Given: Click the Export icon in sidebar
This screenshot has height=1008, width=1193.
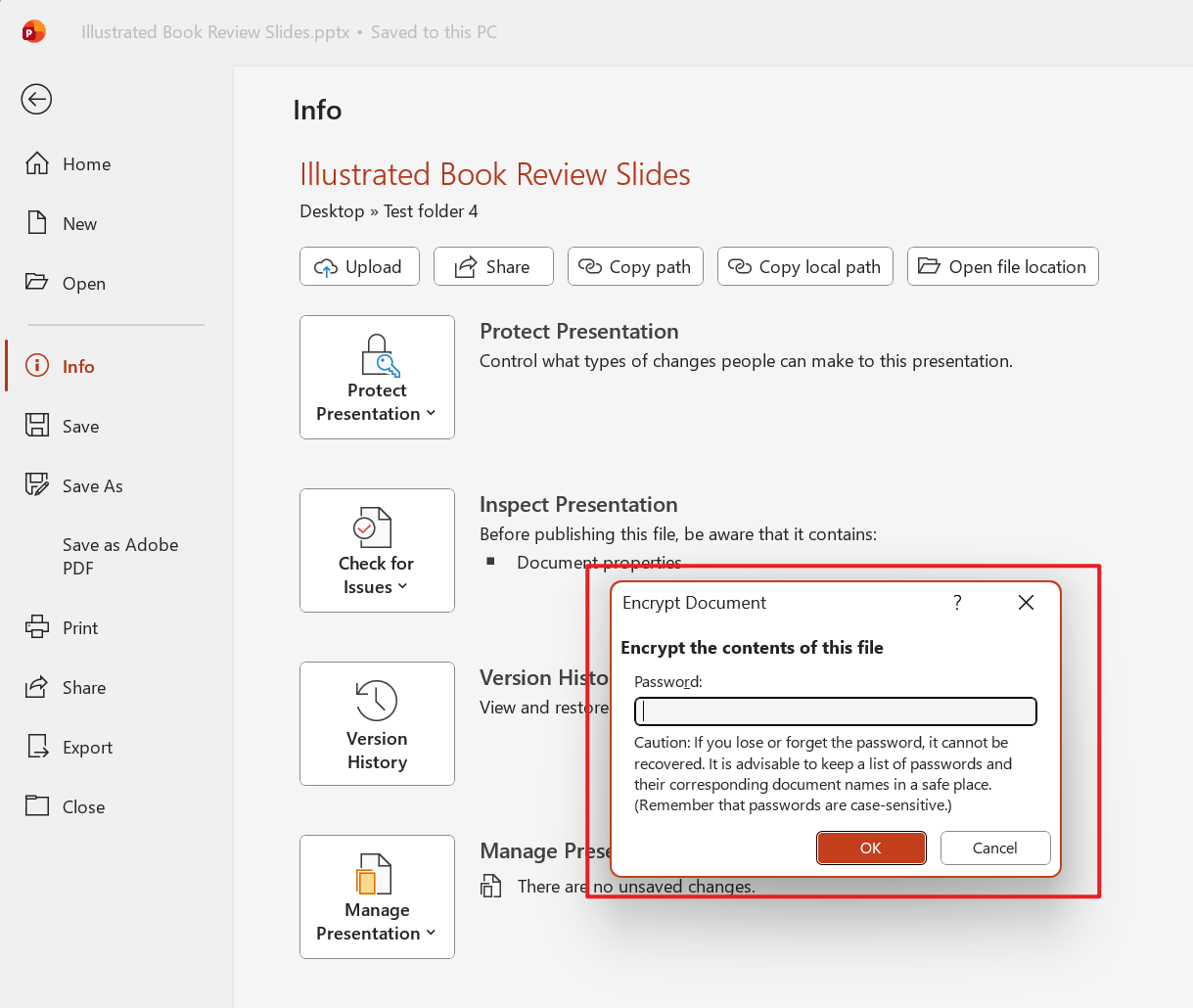Looking at the screenshot, I should tap(37, 747).
